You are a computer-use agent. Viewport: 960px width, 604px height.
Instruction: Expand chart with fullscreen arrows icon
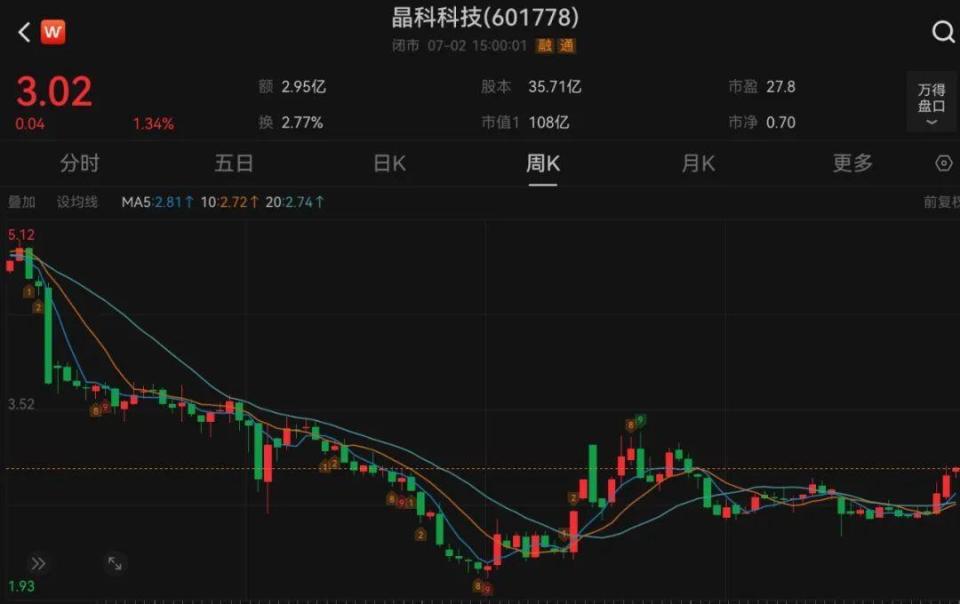(x=114, y=563)
